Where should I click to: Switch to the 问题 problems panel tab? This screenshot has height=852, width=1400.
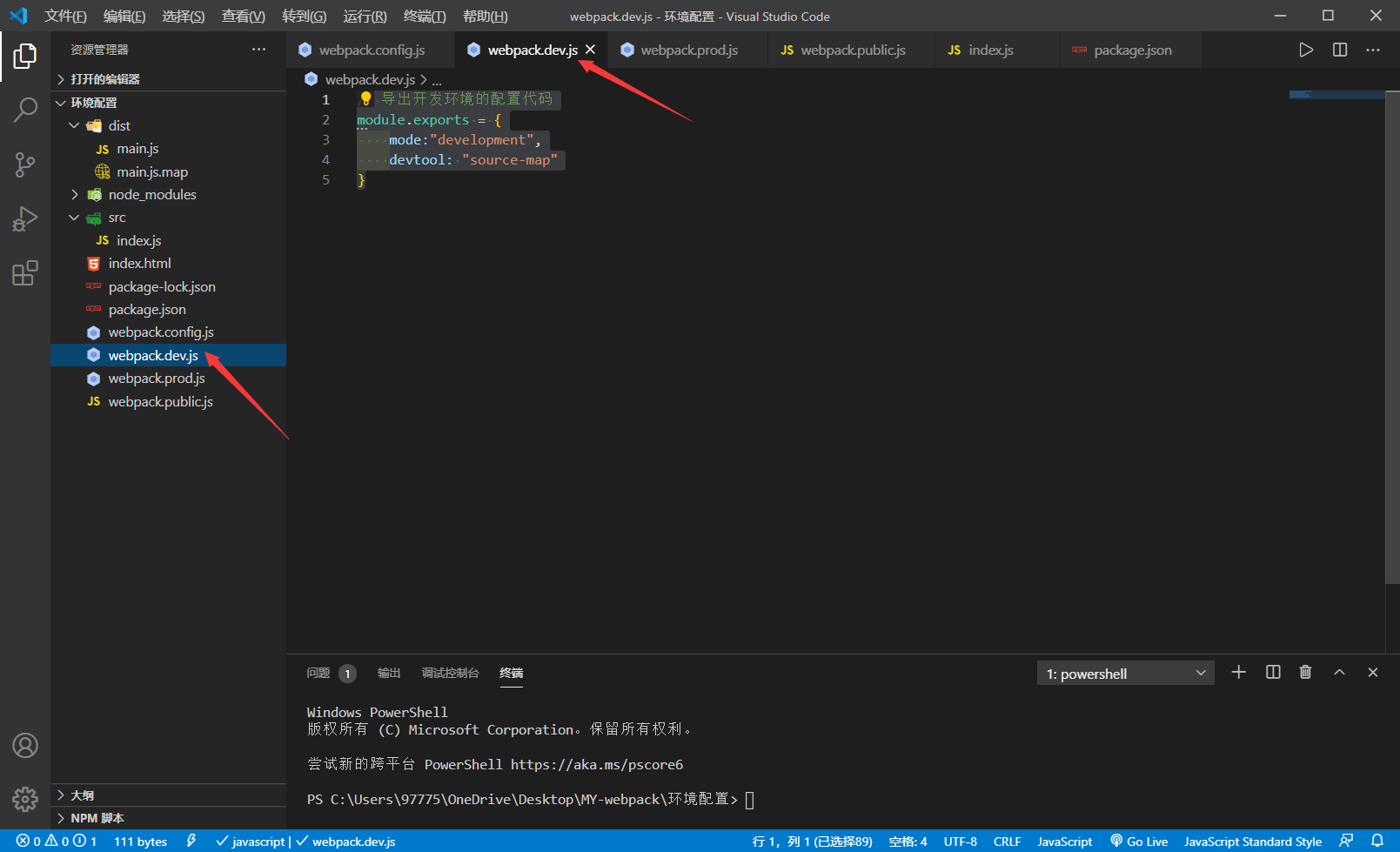point(331,673)
